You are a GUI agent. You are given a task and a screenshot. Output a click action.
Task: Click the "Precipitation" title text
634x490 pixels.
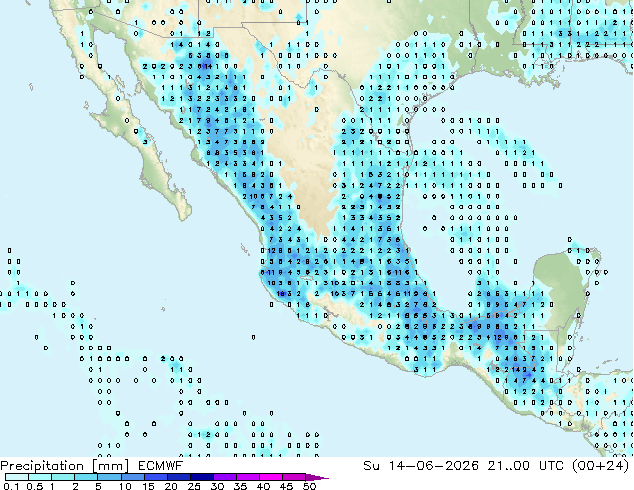42,466
